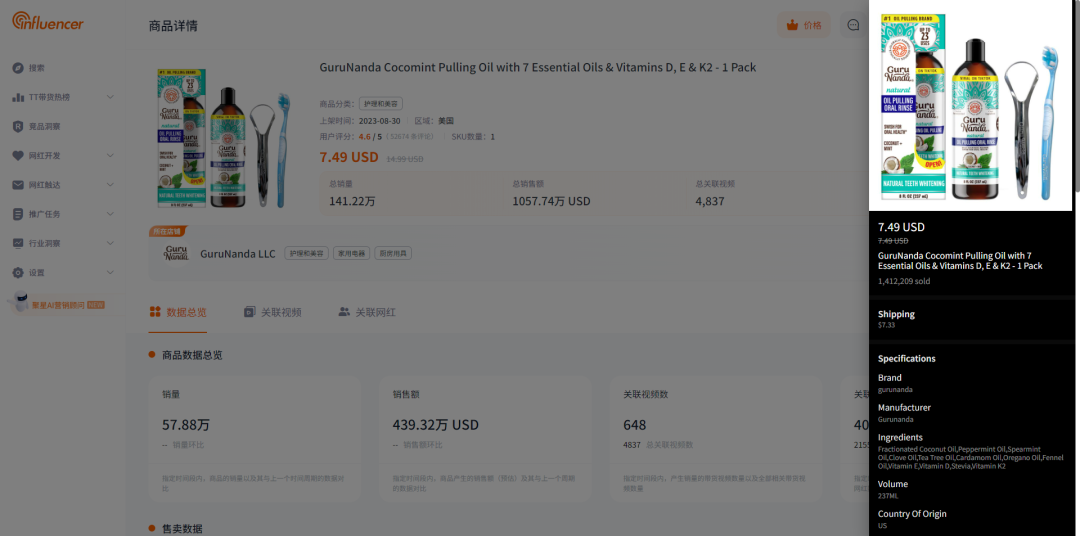This screenshot has height=536, width=1080.
Task: Click the 2023-08-30 listing date
Action: 379,121
